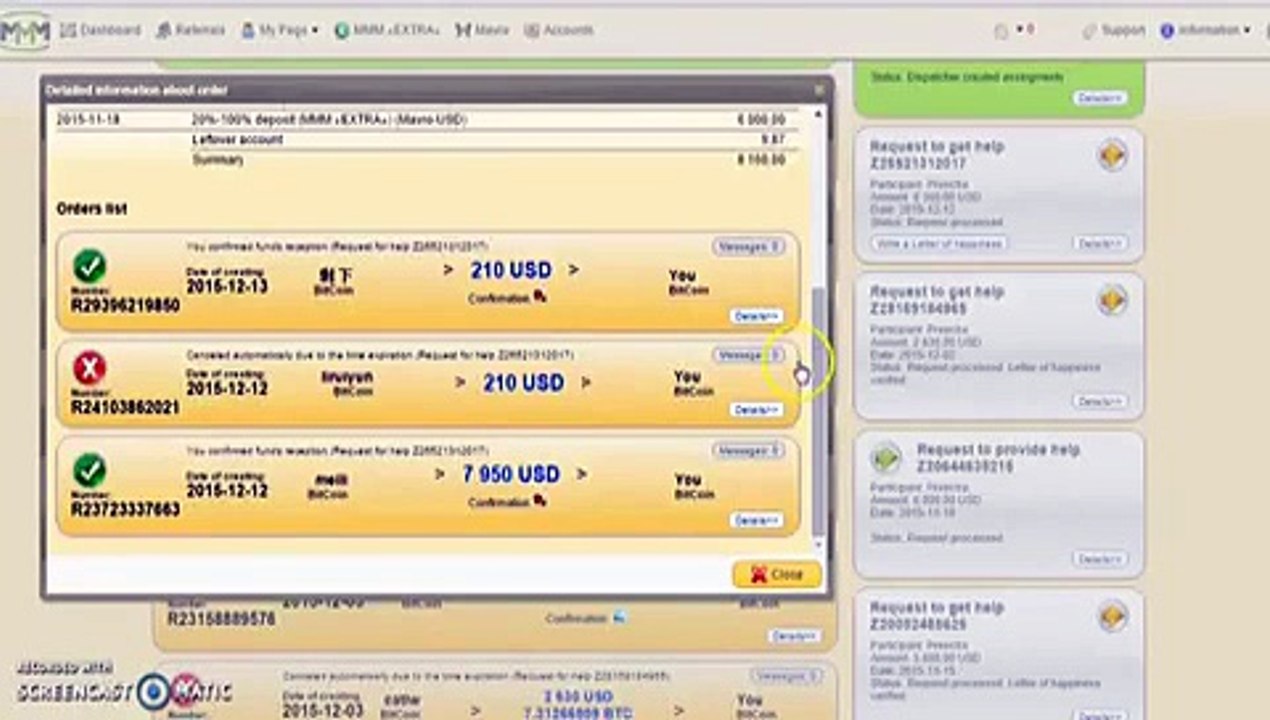The width and height of the screenshot is (1270, 720).
Task: Click order number R23723337663
Action: pos(125,510)
